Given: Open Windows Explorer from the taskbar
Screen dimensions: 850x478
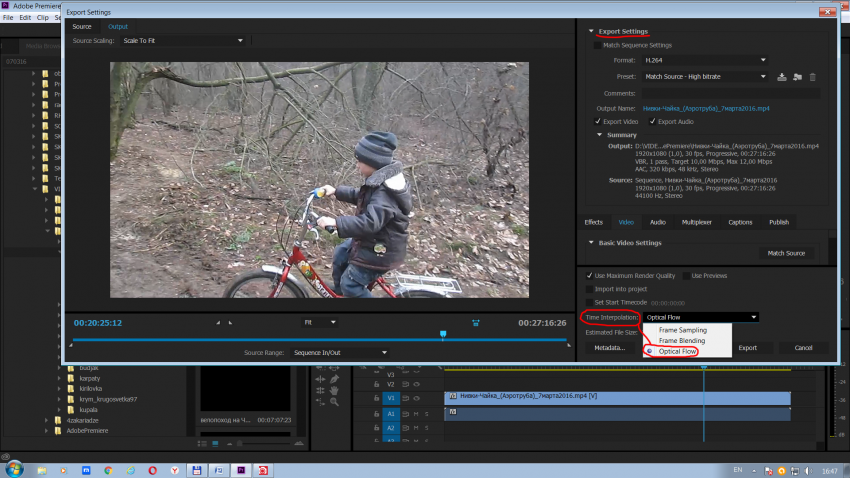Looking at the screenshot, I should [42, 470].
